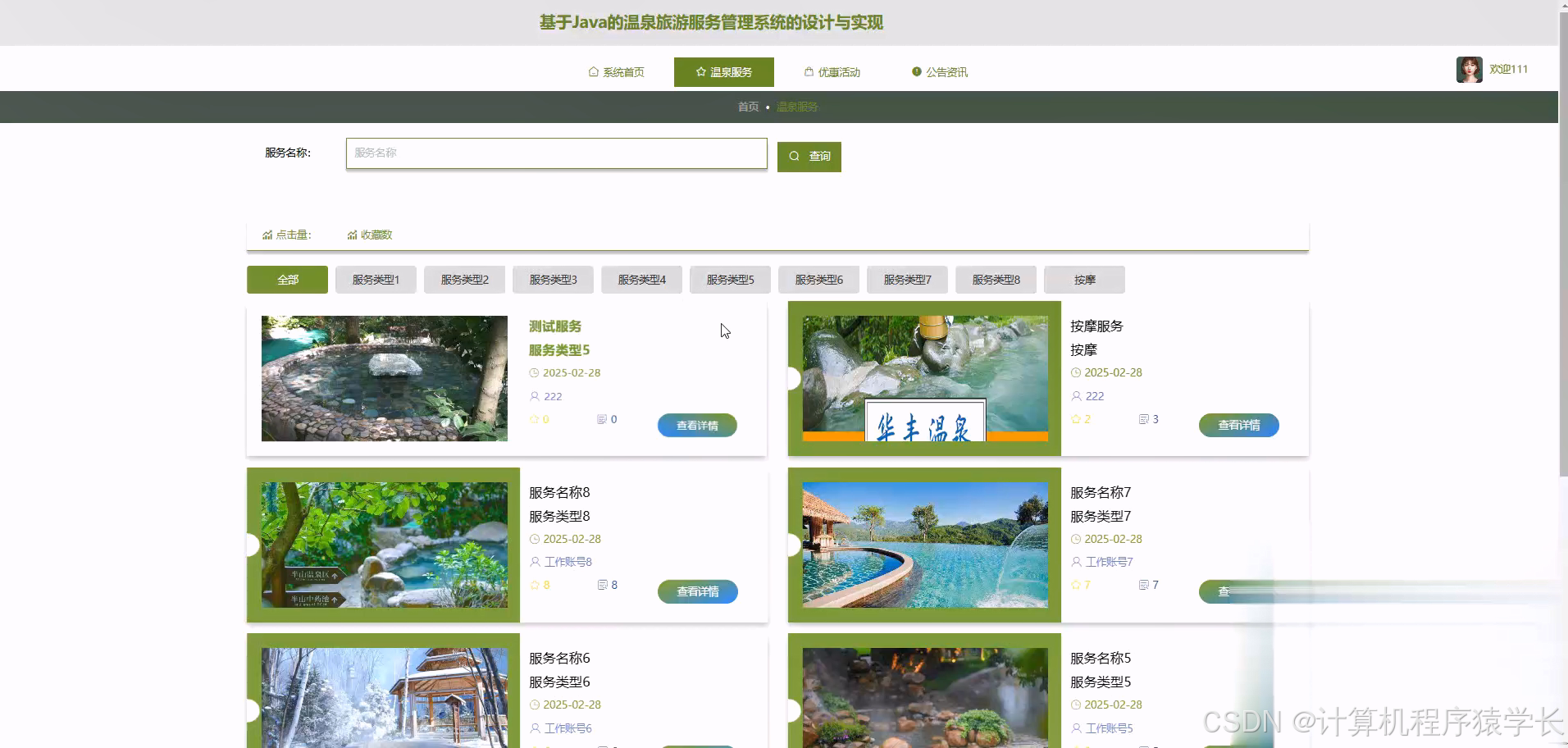This screenshot has height=748, width=1568.
Task: Click the 按摩服务 card title text
Action: [1096, 326]
